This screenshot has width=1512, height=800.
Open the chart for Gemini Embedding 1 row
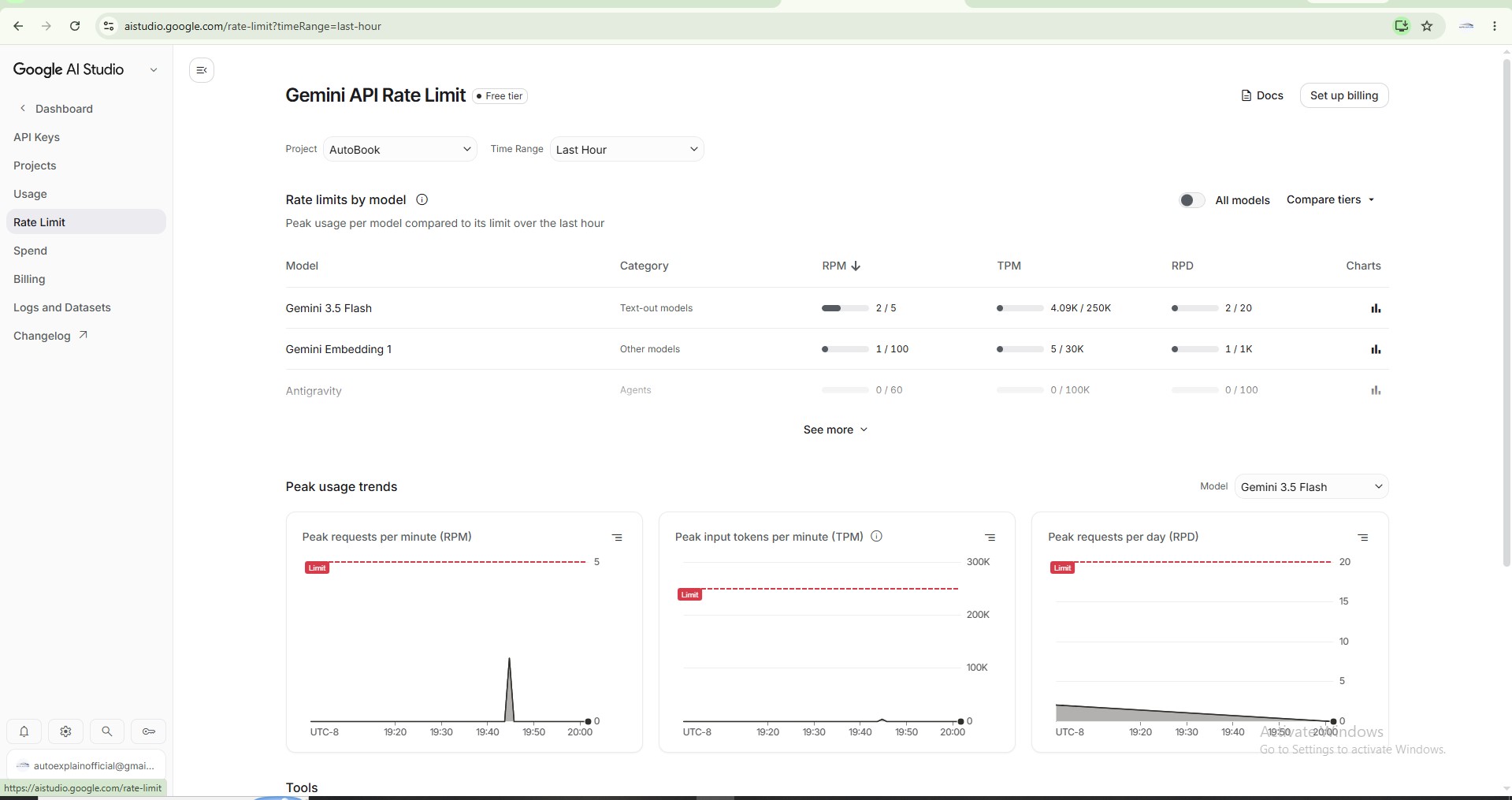click(1376, 349)
